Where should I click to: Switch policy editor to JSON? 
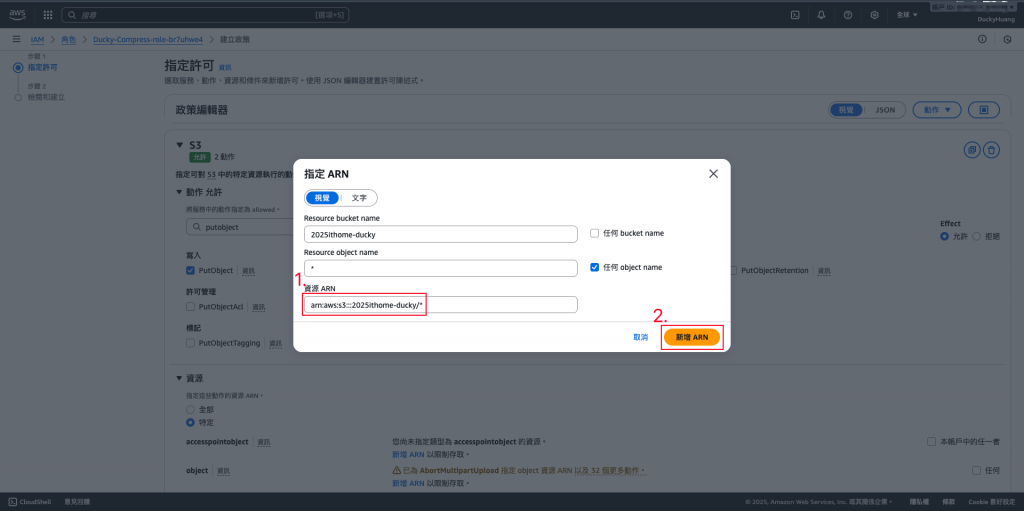click(885, 110)
